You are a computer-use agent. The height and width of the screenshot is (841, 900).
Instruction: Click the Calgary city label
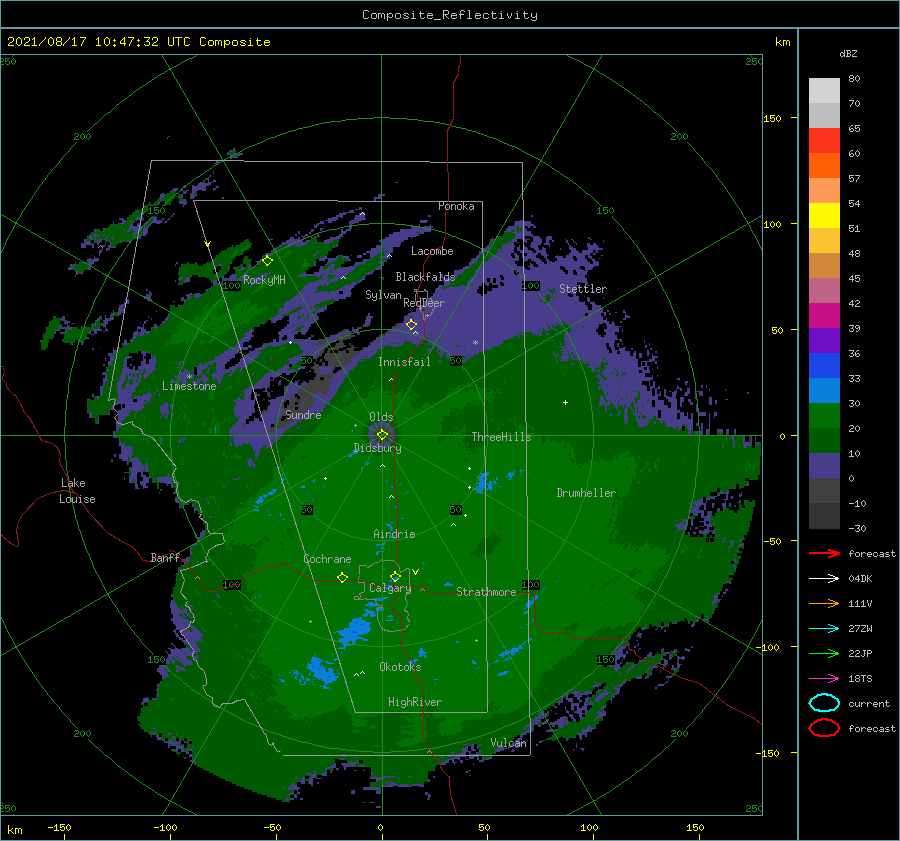tap(390, 588)
